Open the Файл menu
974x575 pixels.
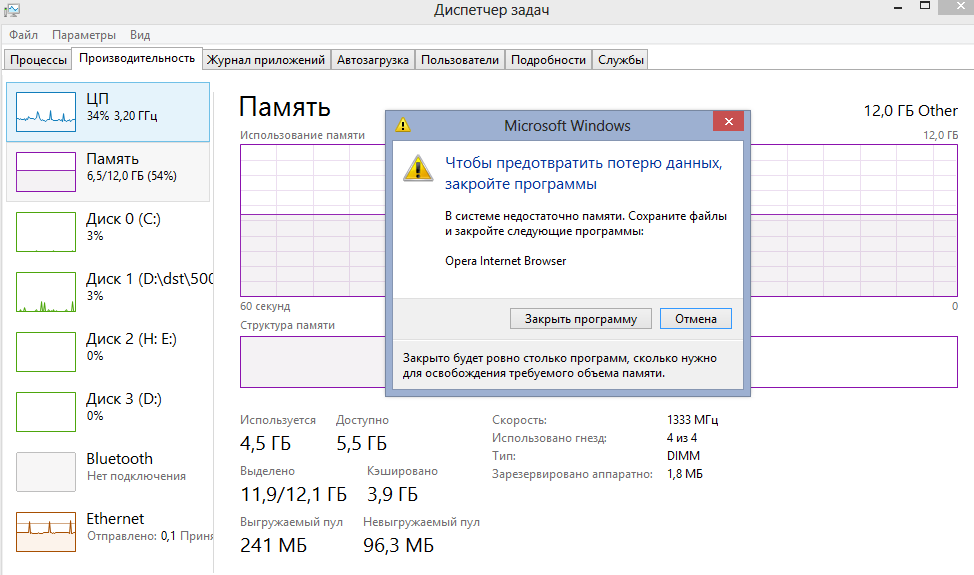pyautogui.click(x=24, y=35)
